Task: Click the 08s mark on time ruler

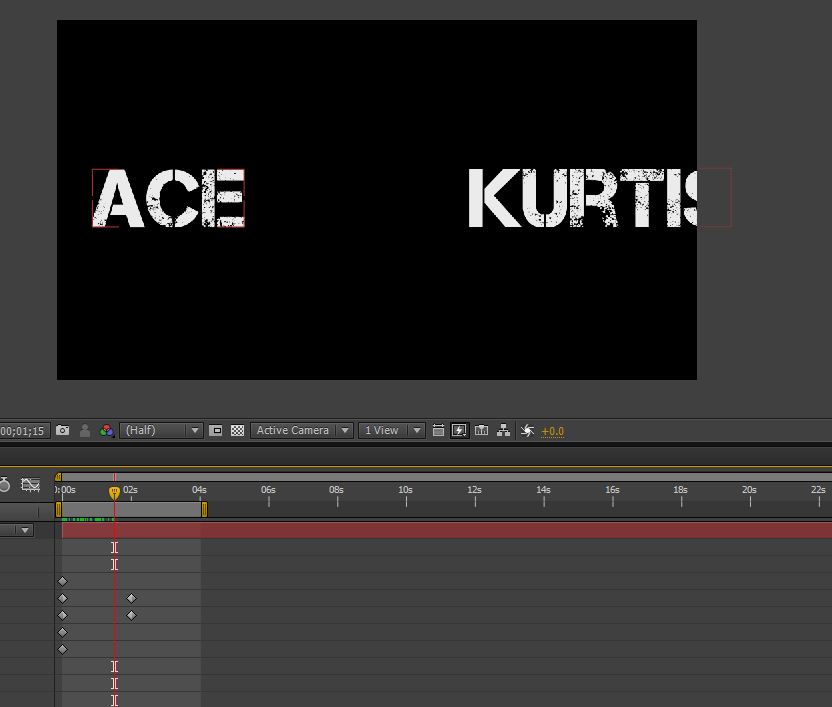Action: 336,490
